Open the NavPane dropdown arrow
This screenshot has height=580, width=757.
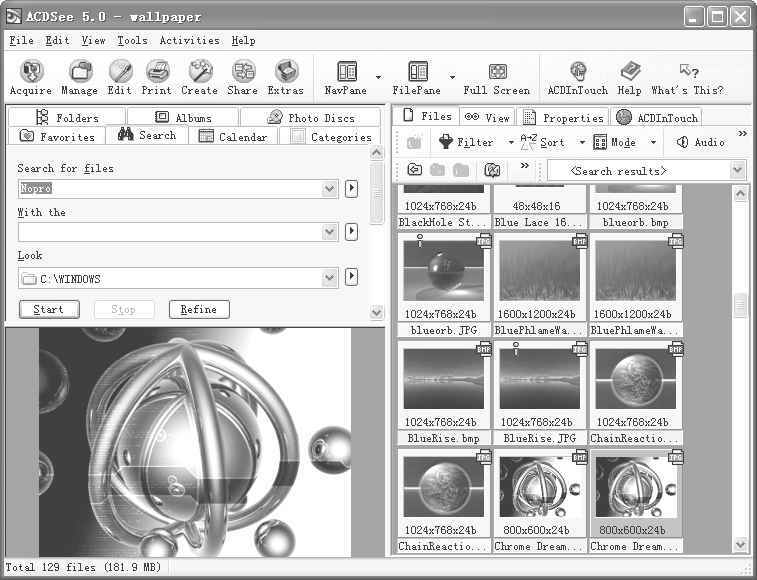pos(378,77)
